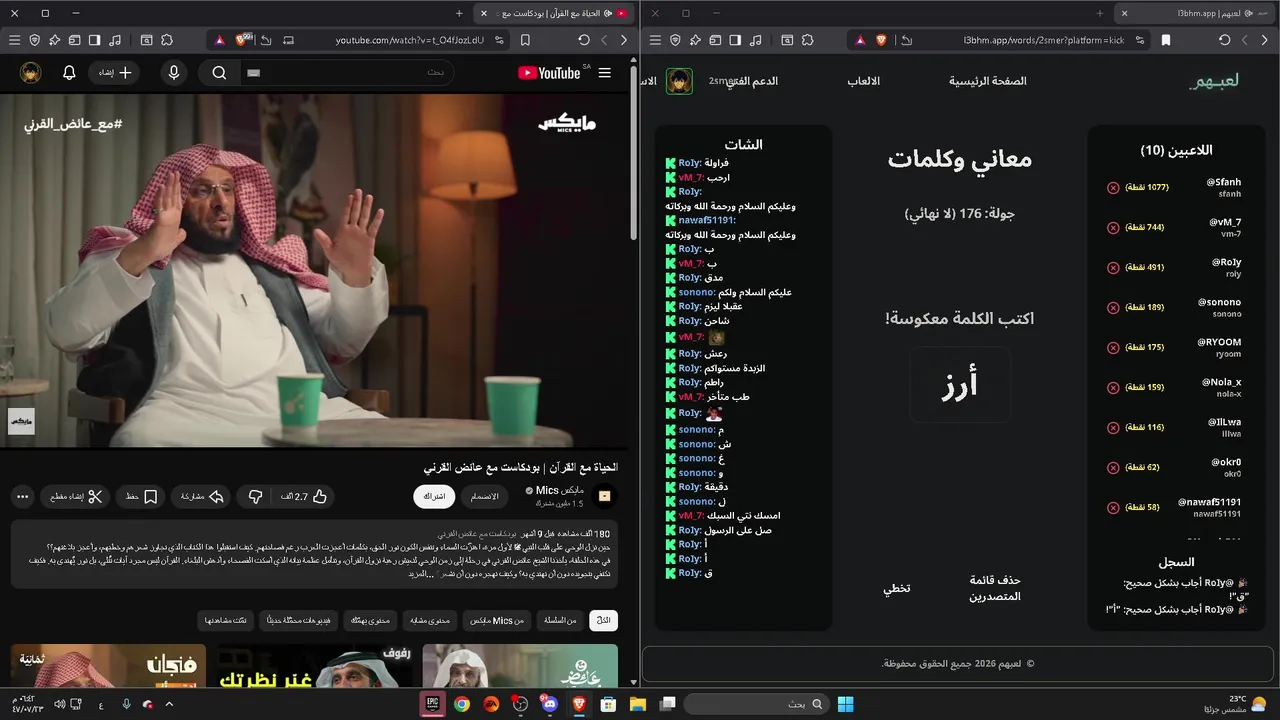Expand the video description with المزيد
Viewport: 1280px width, 720px height.
click(419, 574)
